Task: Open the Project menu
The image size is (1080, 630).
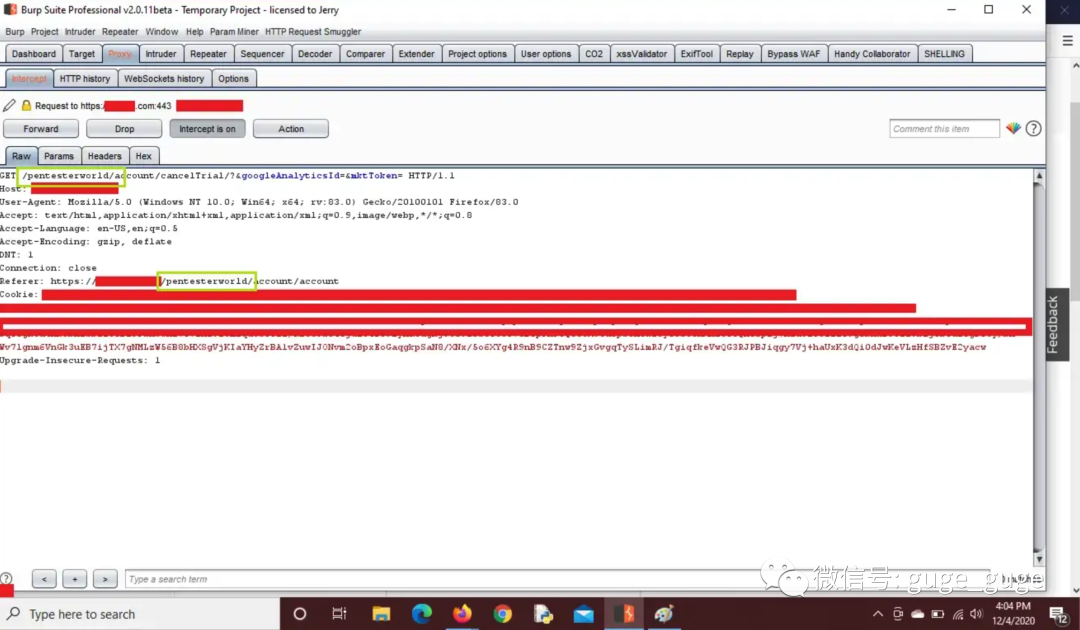Action: coord(44,32)
